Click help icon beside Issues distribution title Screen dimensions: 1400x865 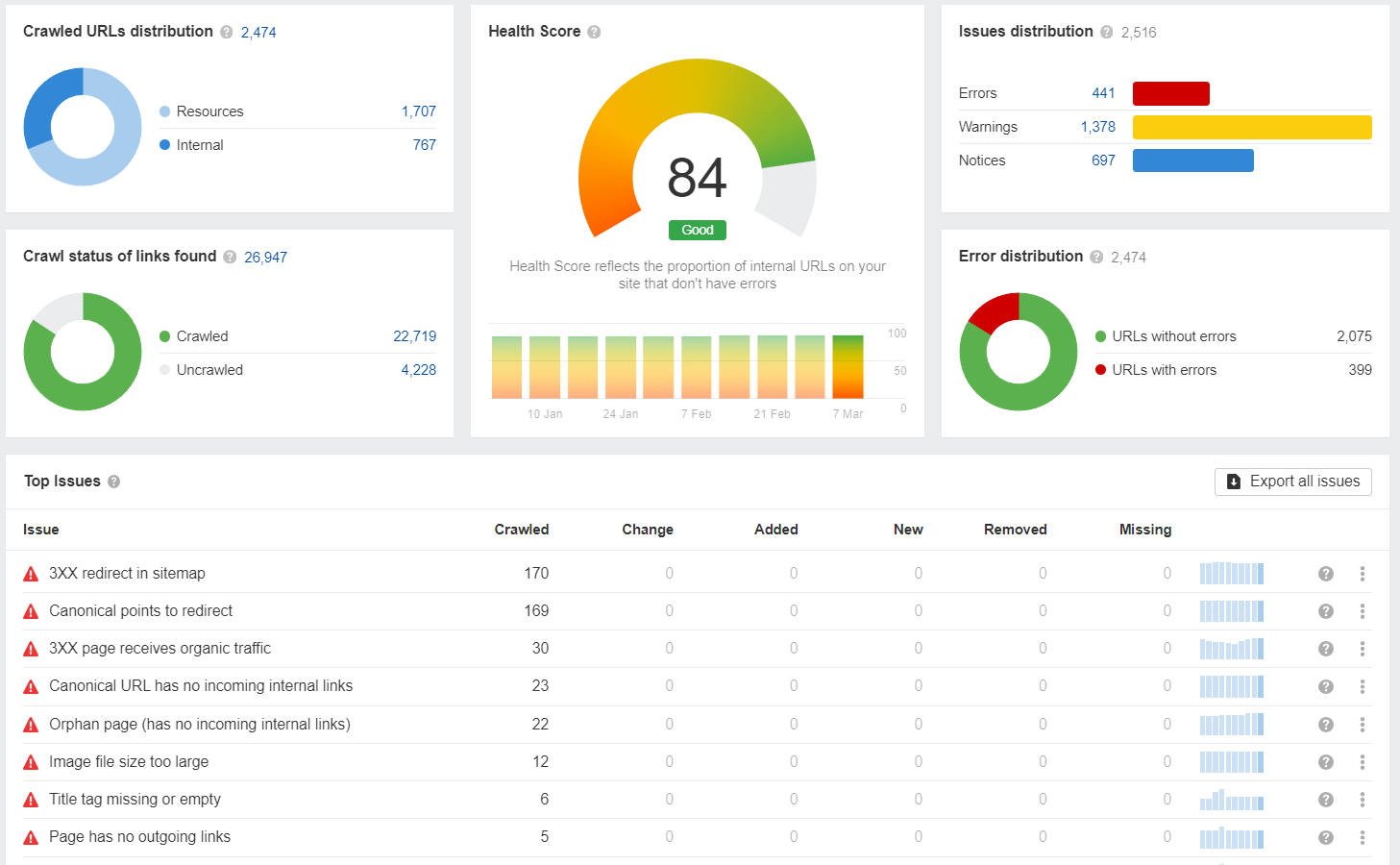[x=1107, y=32]
